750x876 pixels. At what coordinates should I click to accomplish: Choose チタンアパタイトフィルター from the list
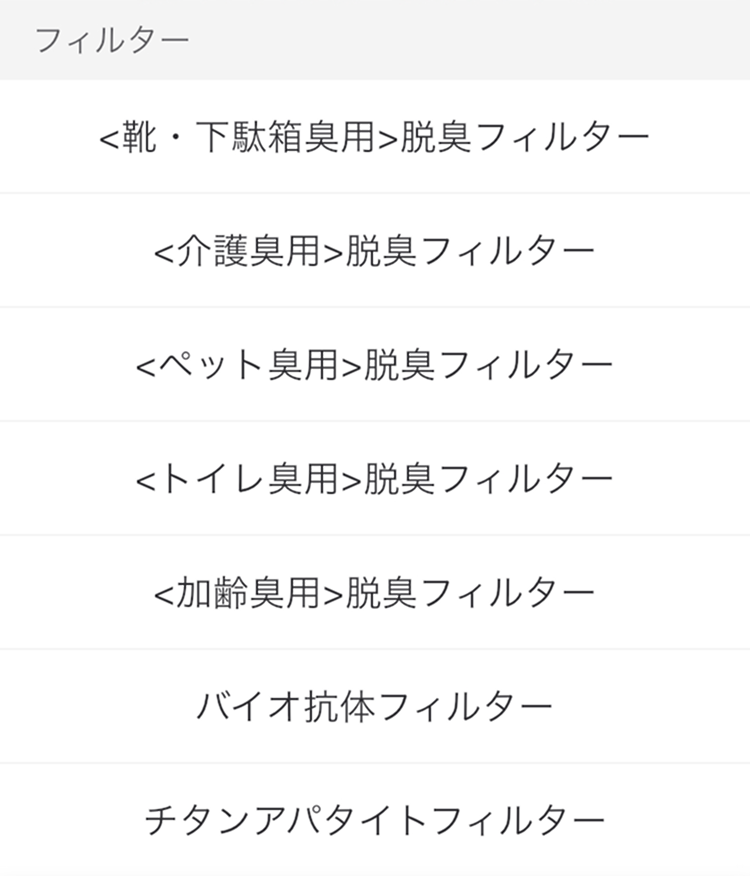point(375,821)
